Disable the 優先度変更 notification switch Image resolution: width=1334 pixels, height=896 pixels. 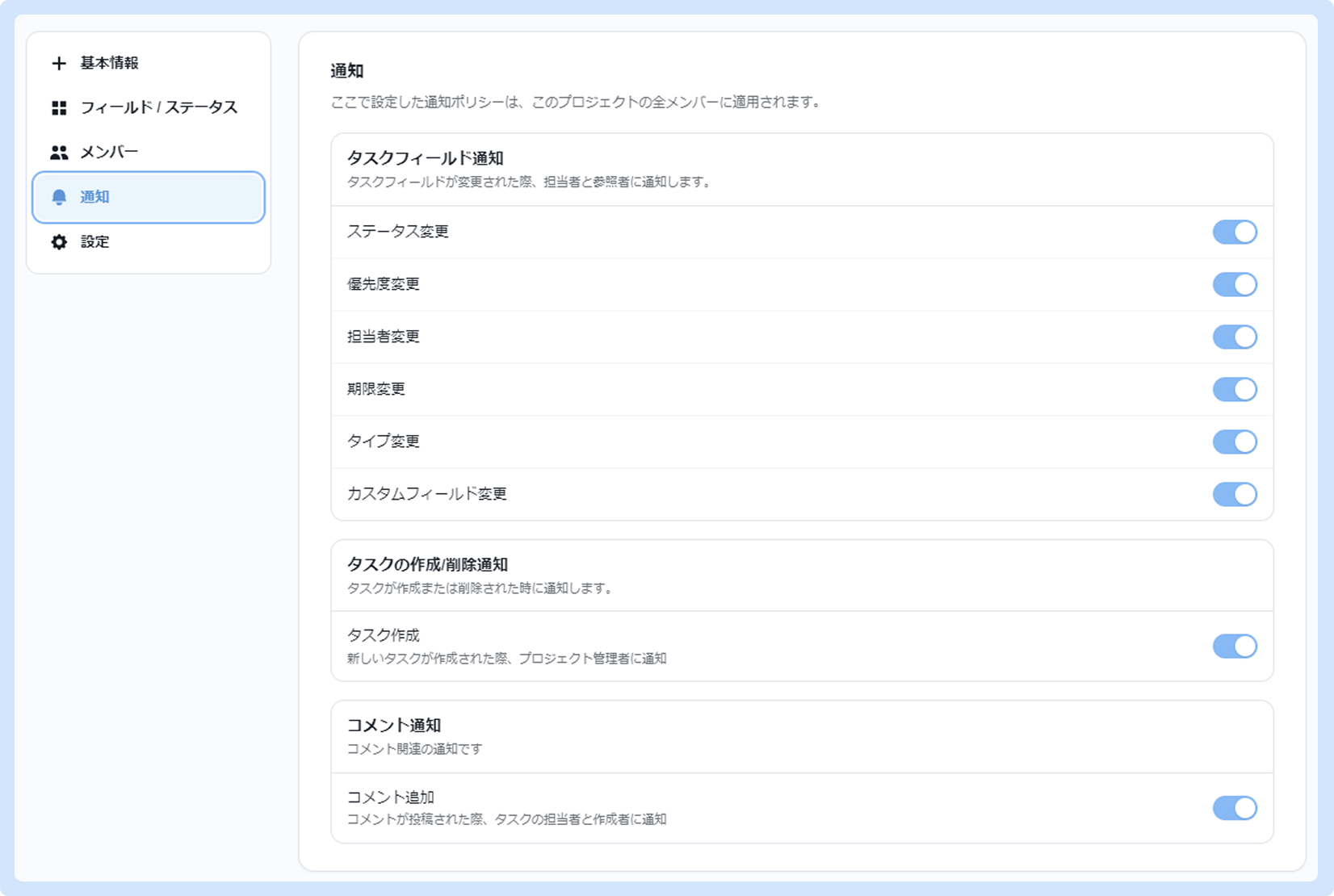tap(1235, 285)
